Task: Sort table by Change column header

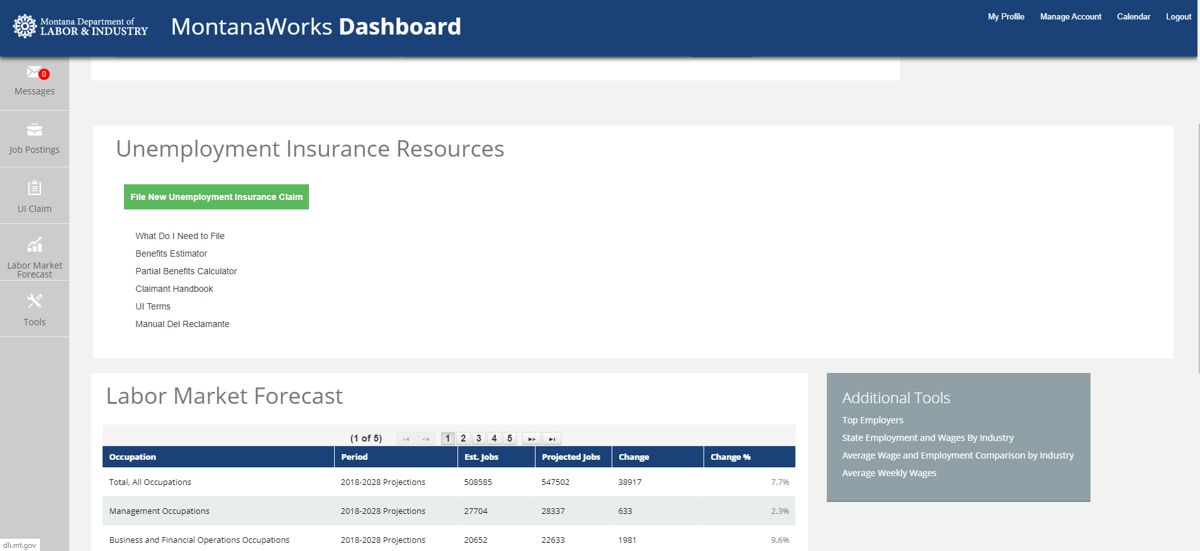Action: [x=657, y=457]
